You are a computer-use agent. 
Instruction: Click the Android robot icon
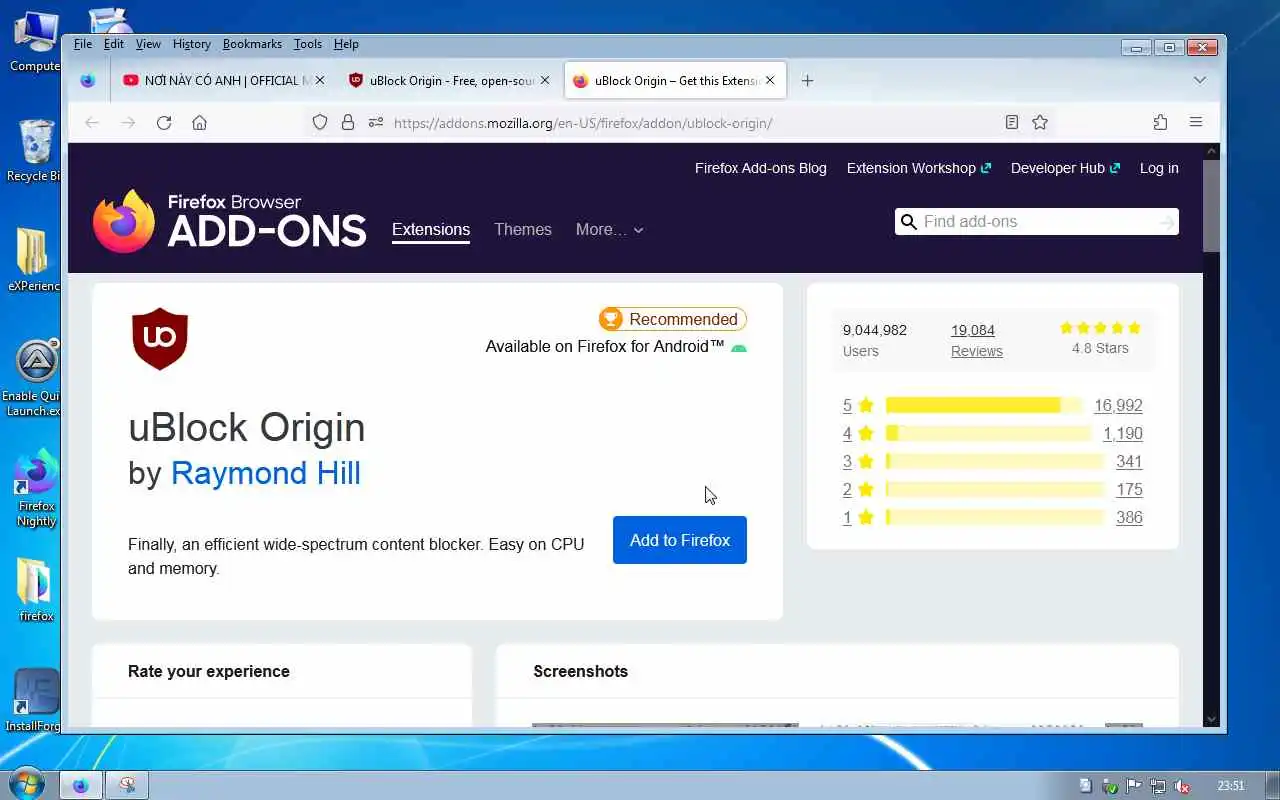coord(738,348)
